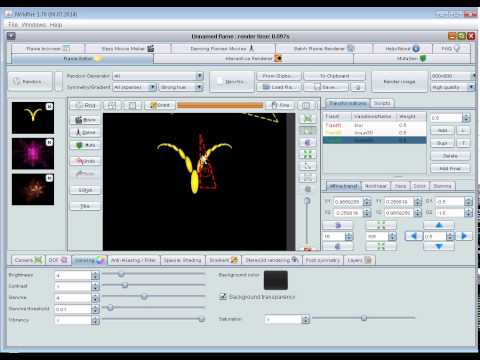Viewport: 480px width, 360px height.
Task: Open the Affine transf tab
Action: [x=343, y=186]
